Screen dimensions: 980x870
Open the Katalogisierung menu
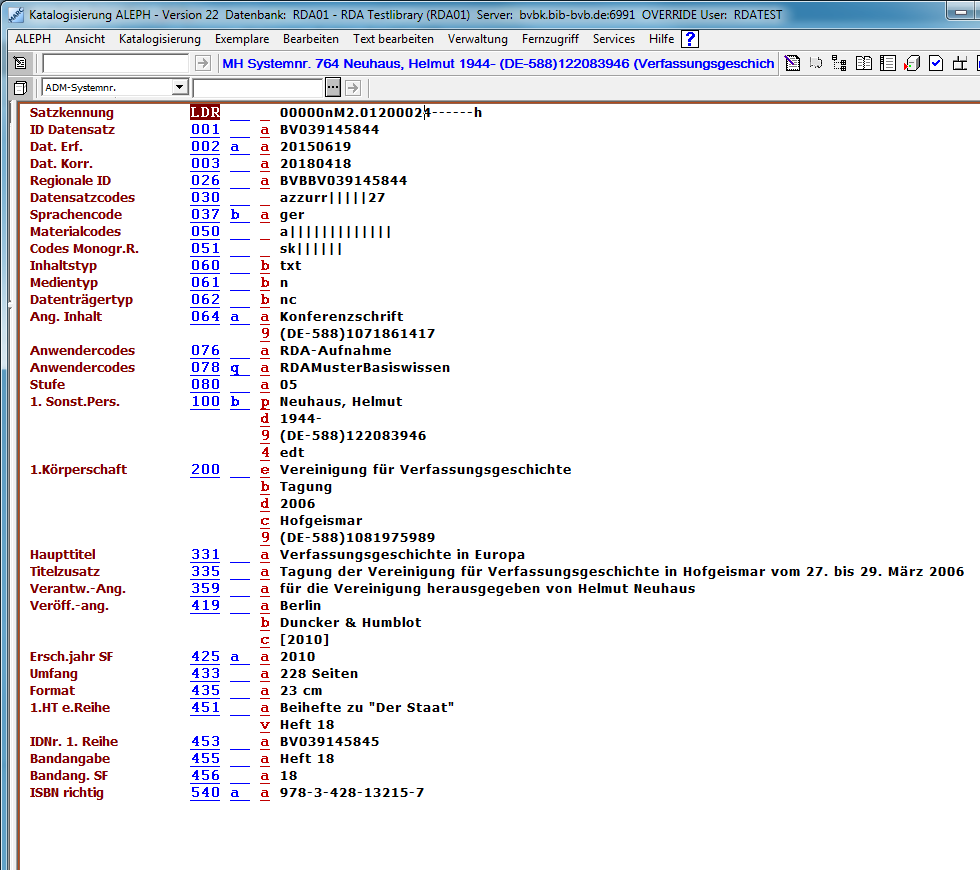159,39
